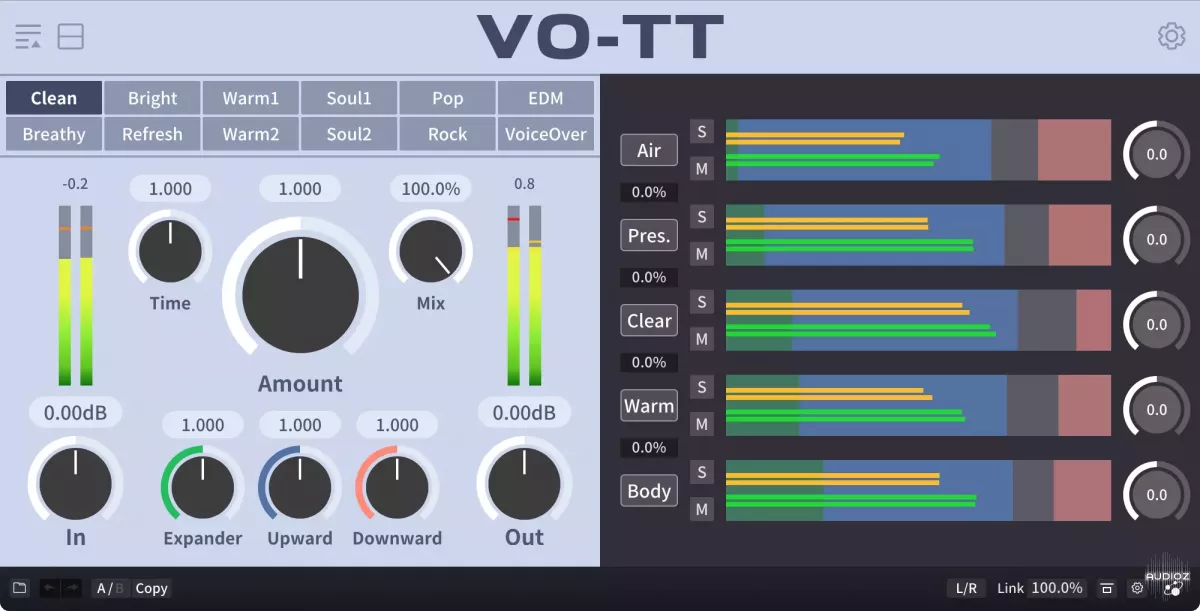Click the Amount value field above its knob
The height and width of the screenshot is (611, 1200).
point(300,189)
